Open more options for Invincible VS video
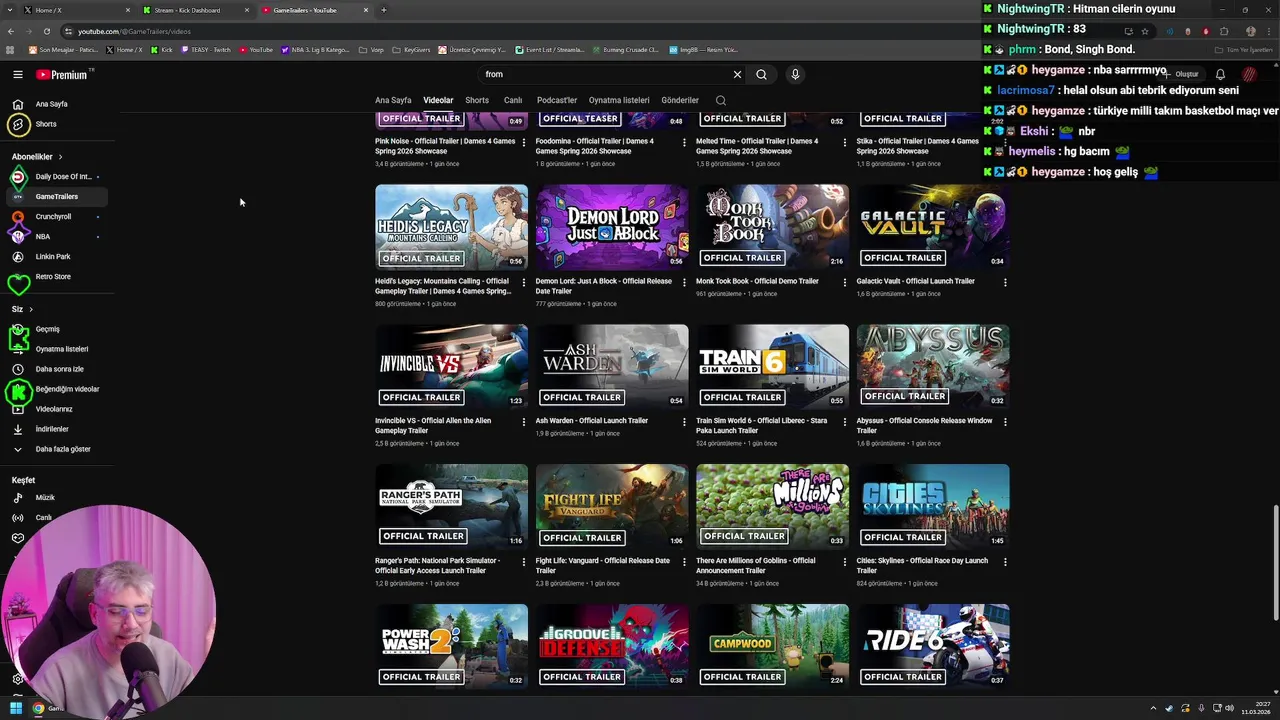The width and height of the screenshot is (1280, 720). click(523, 422)
